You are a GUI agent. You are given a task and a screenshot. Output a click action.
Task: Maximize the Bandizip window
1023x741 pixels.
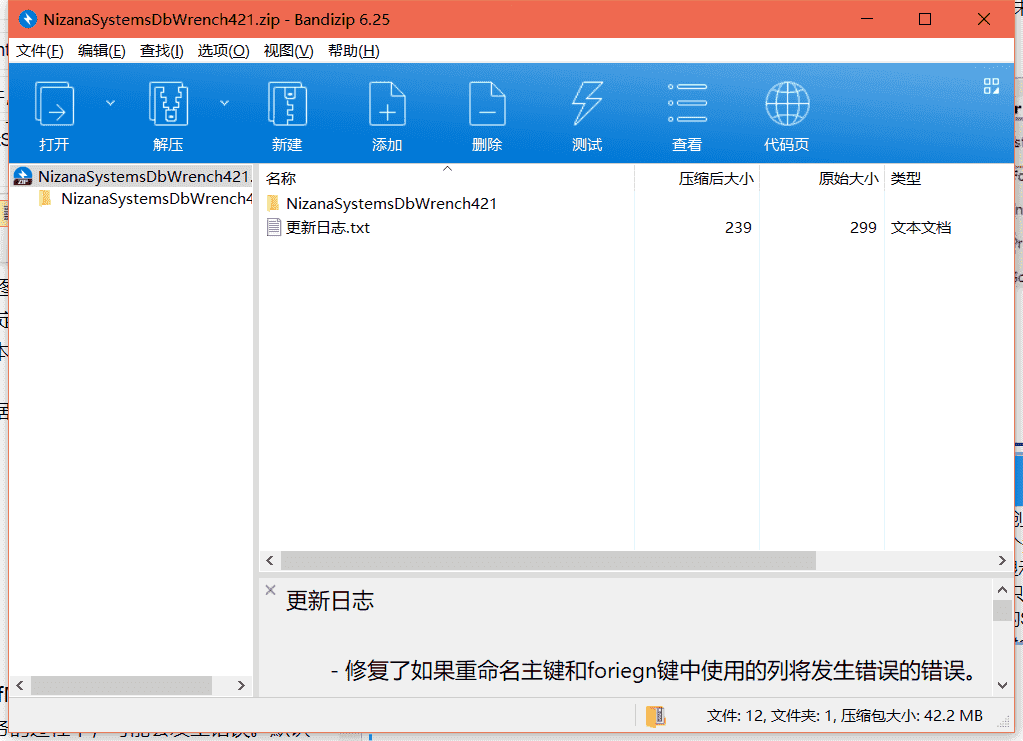924,20
